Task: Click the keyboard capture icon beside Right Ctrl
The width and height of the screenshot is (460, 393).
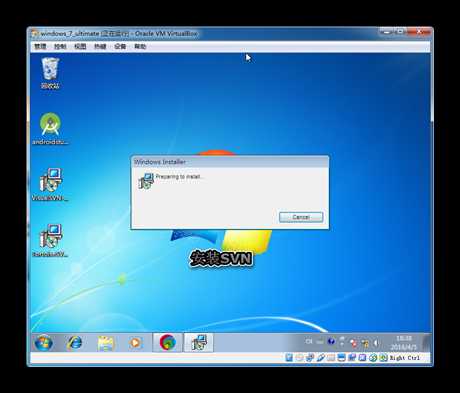Action: (383, 358)
